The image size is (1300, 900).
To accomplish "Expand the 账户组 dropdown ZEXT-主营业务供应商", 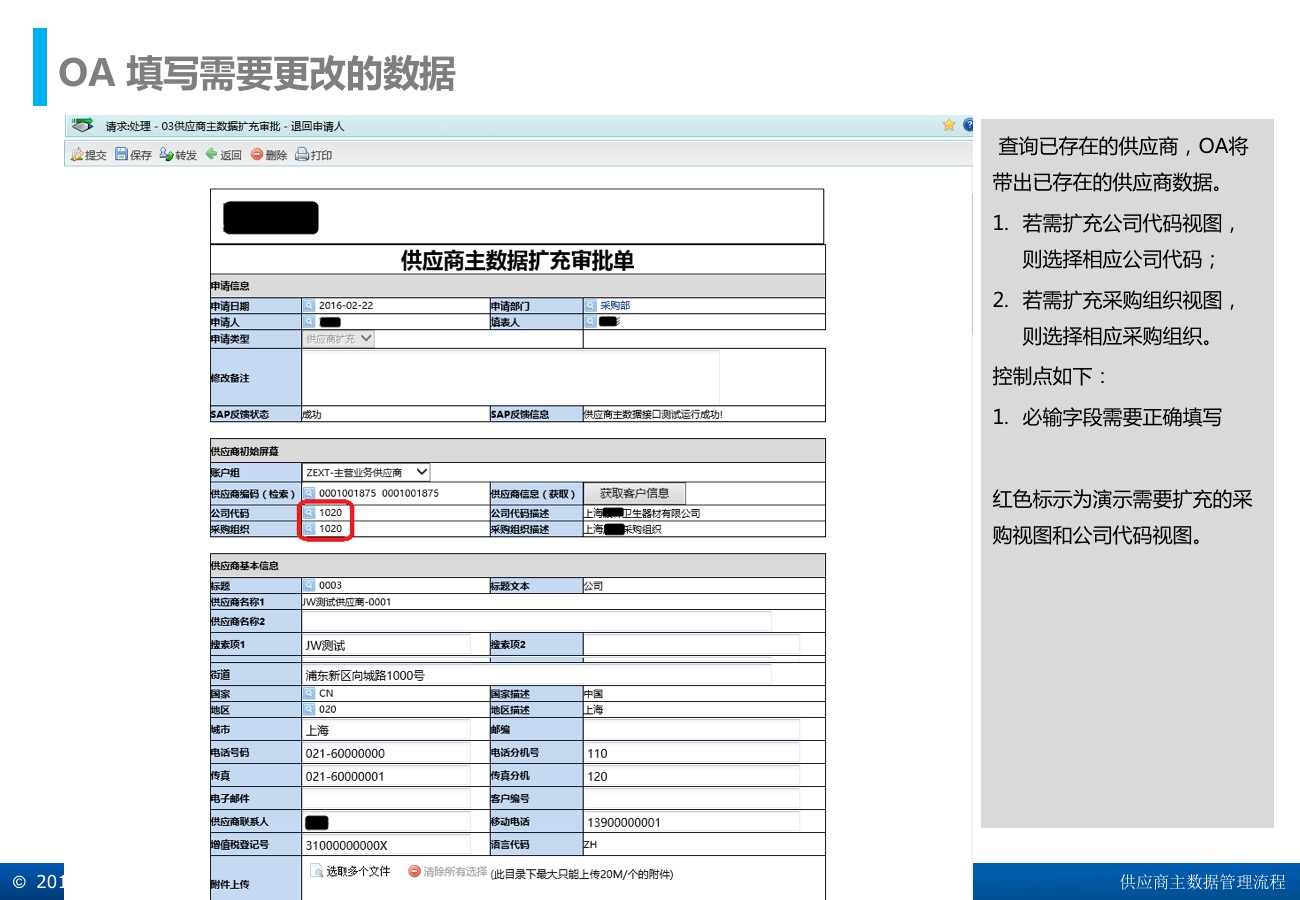I will point(421,472).
